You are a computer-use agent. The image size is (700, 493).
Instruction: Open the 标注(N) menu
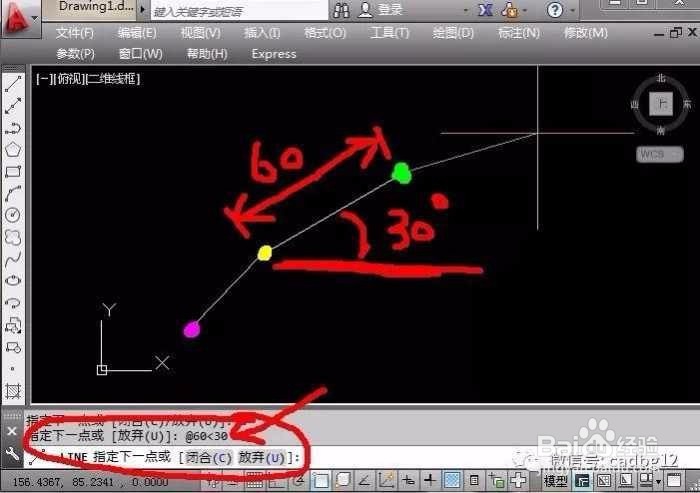(x=519, y=33)
